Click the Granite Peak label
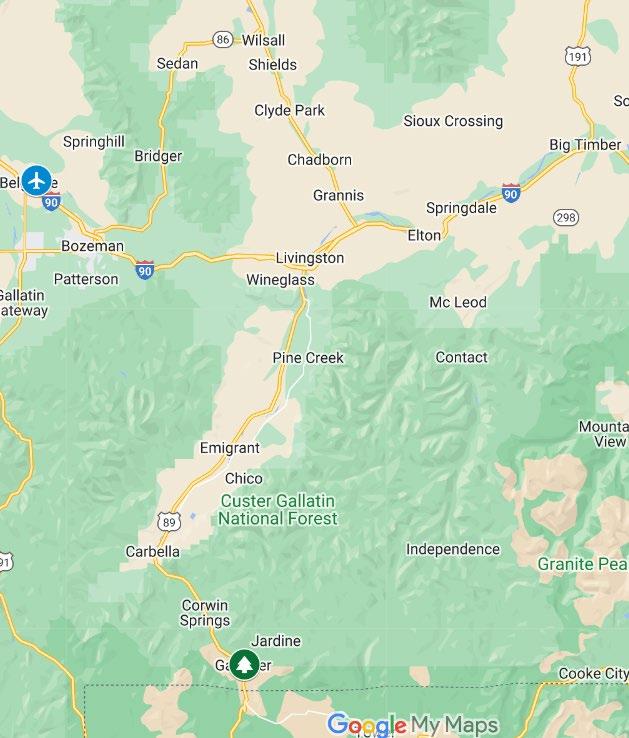Screen dimensions: 629x738 583,564
